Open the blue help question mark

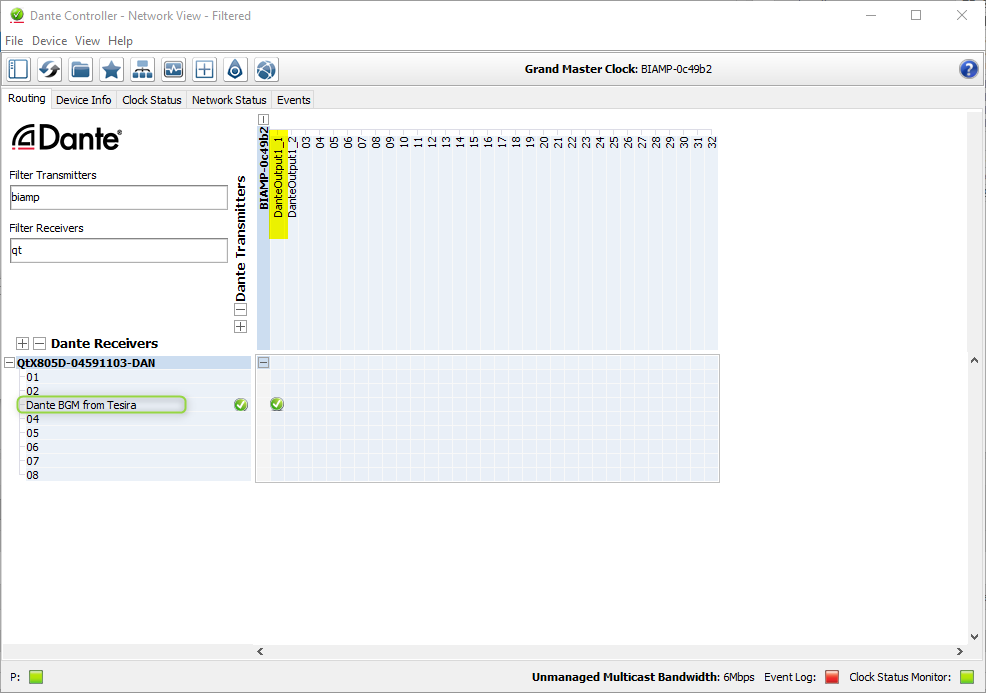click(x=968, y=69)
